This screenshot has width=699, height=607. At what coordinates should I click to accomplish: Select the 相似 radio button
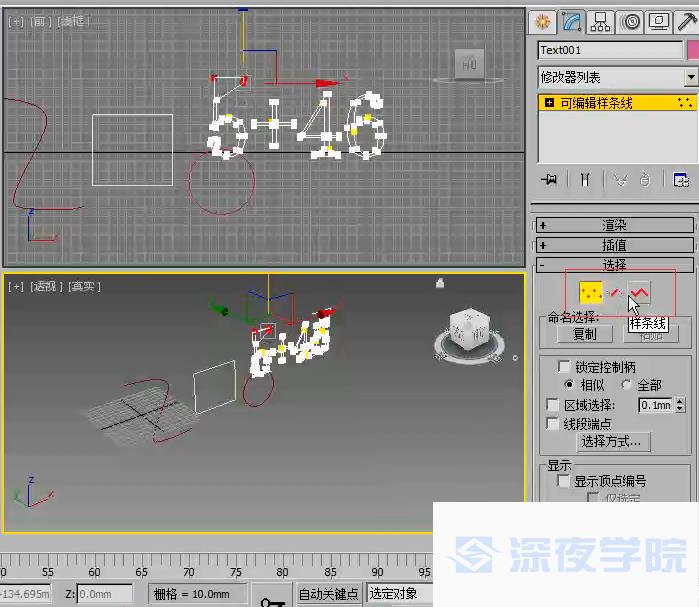568,384
